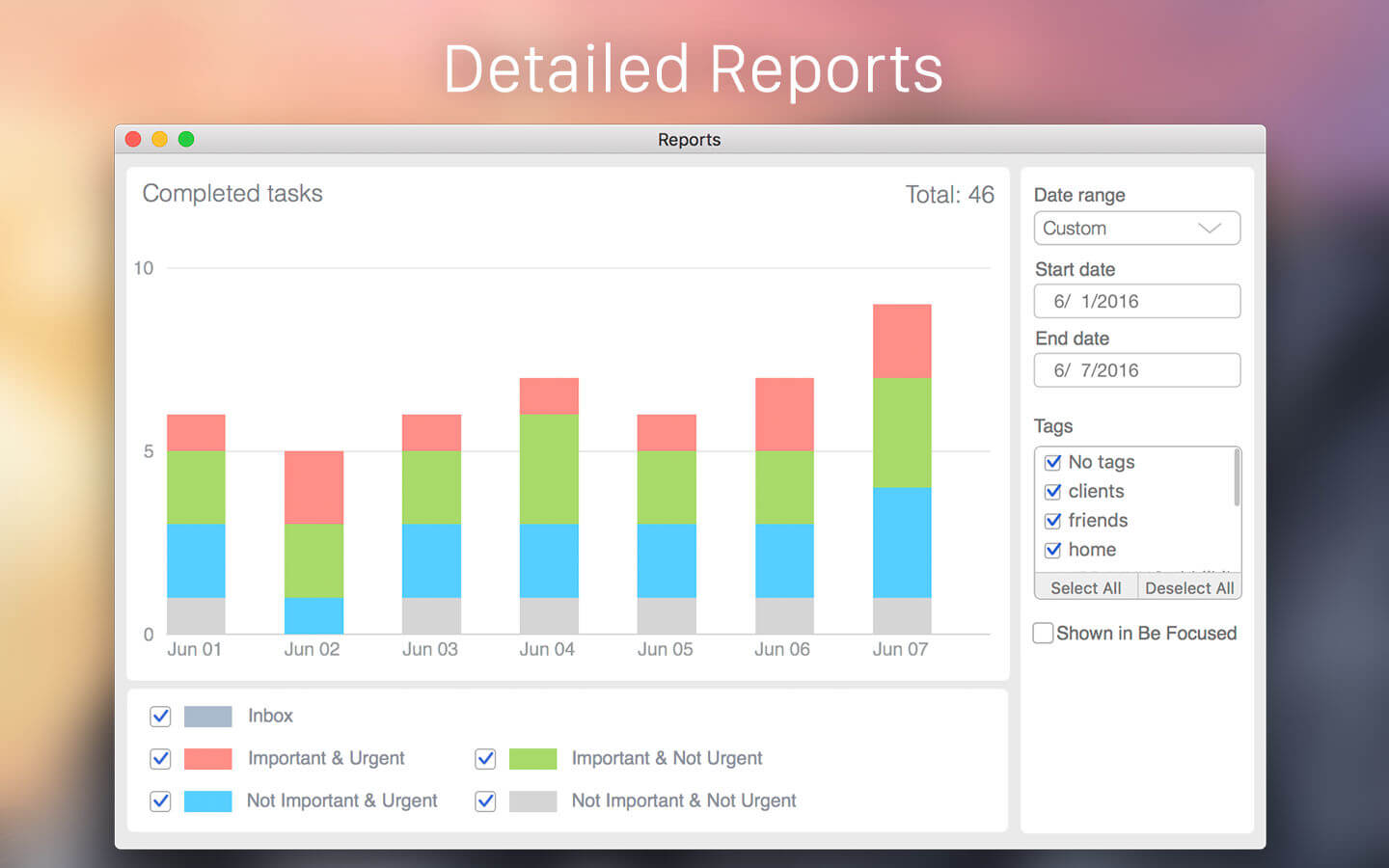The image size is (1389, 868).
Task: Click the Not Important & Urgent blue swatch
Action: 207,801
